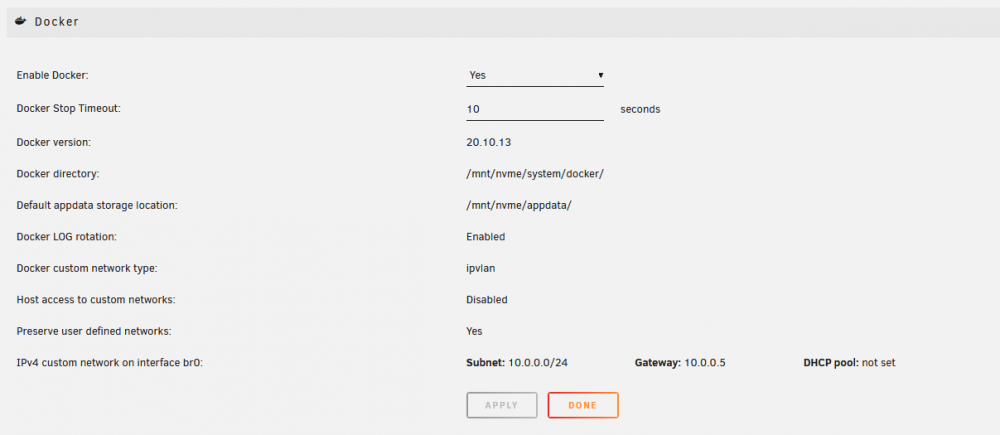Click the Host access to custom networks label

point(96,300)
